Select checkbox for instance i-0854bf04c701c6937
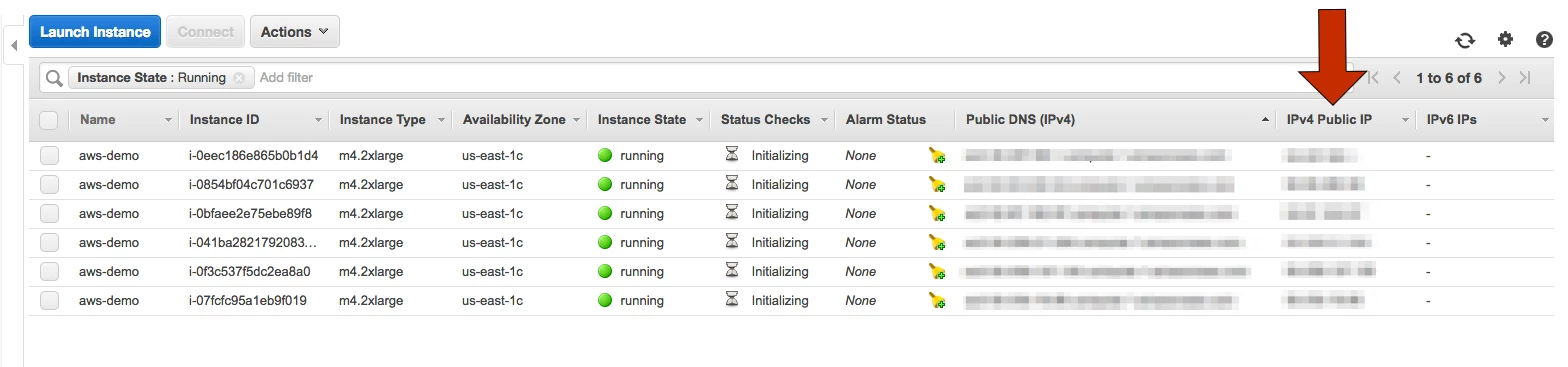This screenshot has height=367, width=1568. pos(49,184)
